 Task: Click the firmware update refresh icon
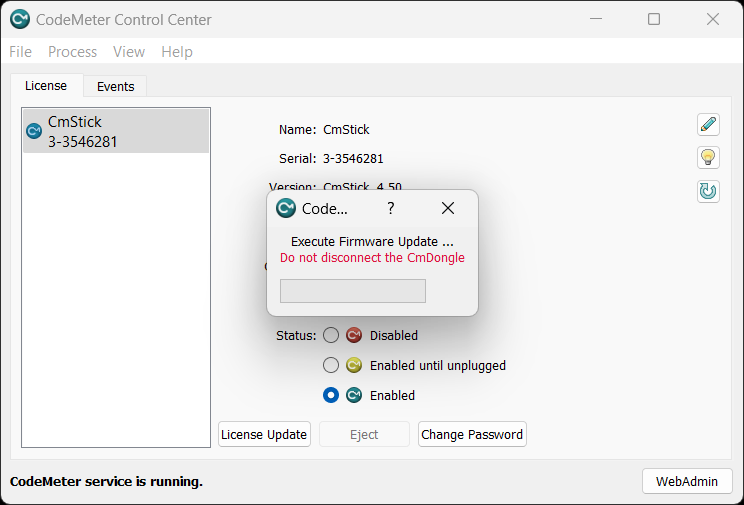click(x=708, y=191)
